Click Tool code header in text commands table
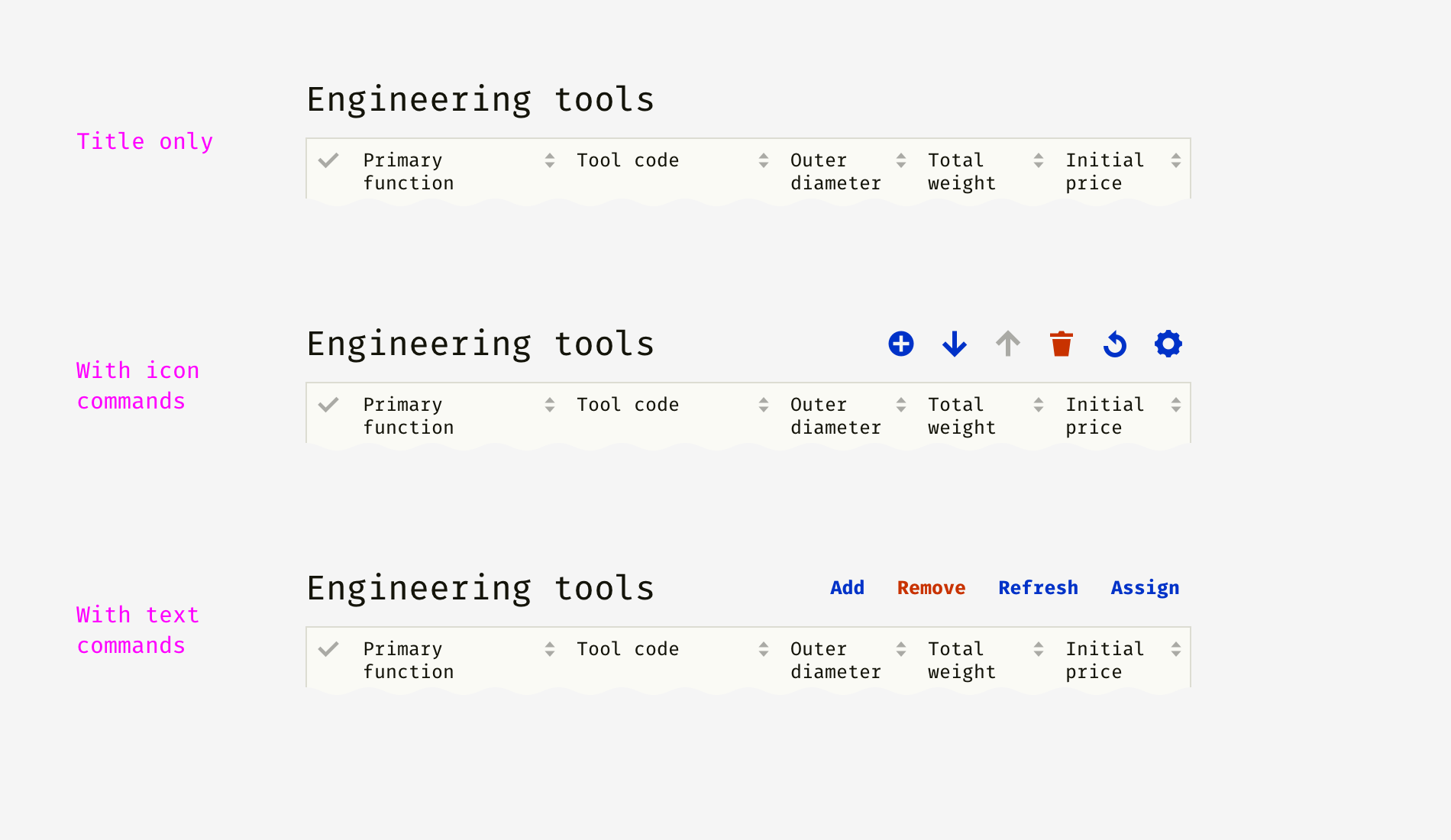Screen dimensions: 1451x840 tap(628, 649)
